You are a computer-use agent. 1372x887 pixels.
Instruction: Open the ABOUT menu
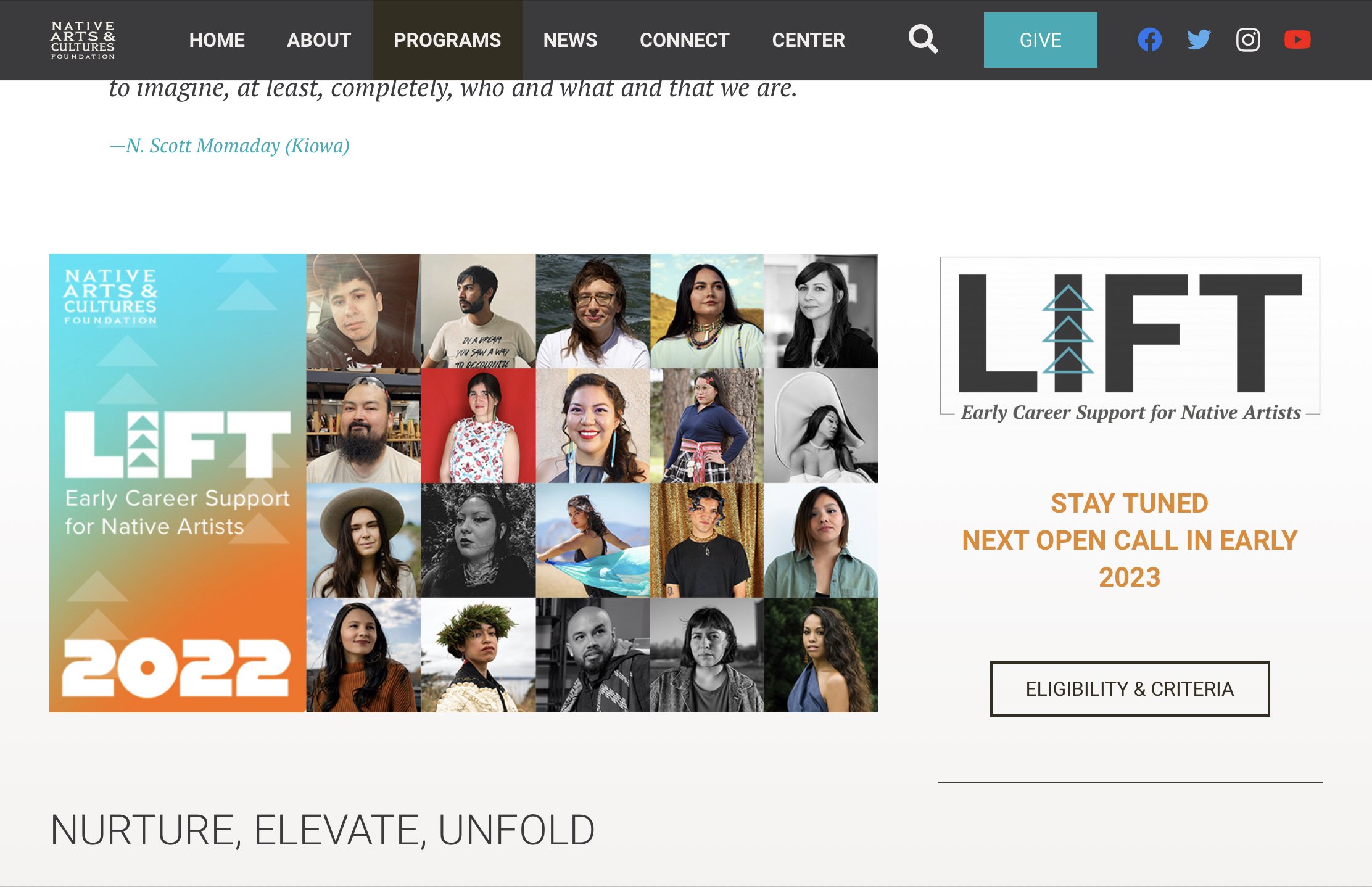pos(319,40)
